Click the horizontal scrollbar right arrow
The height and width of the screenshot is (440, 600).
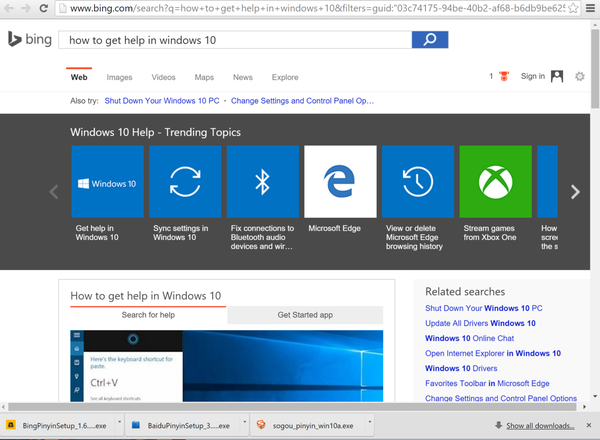point(584,407)
